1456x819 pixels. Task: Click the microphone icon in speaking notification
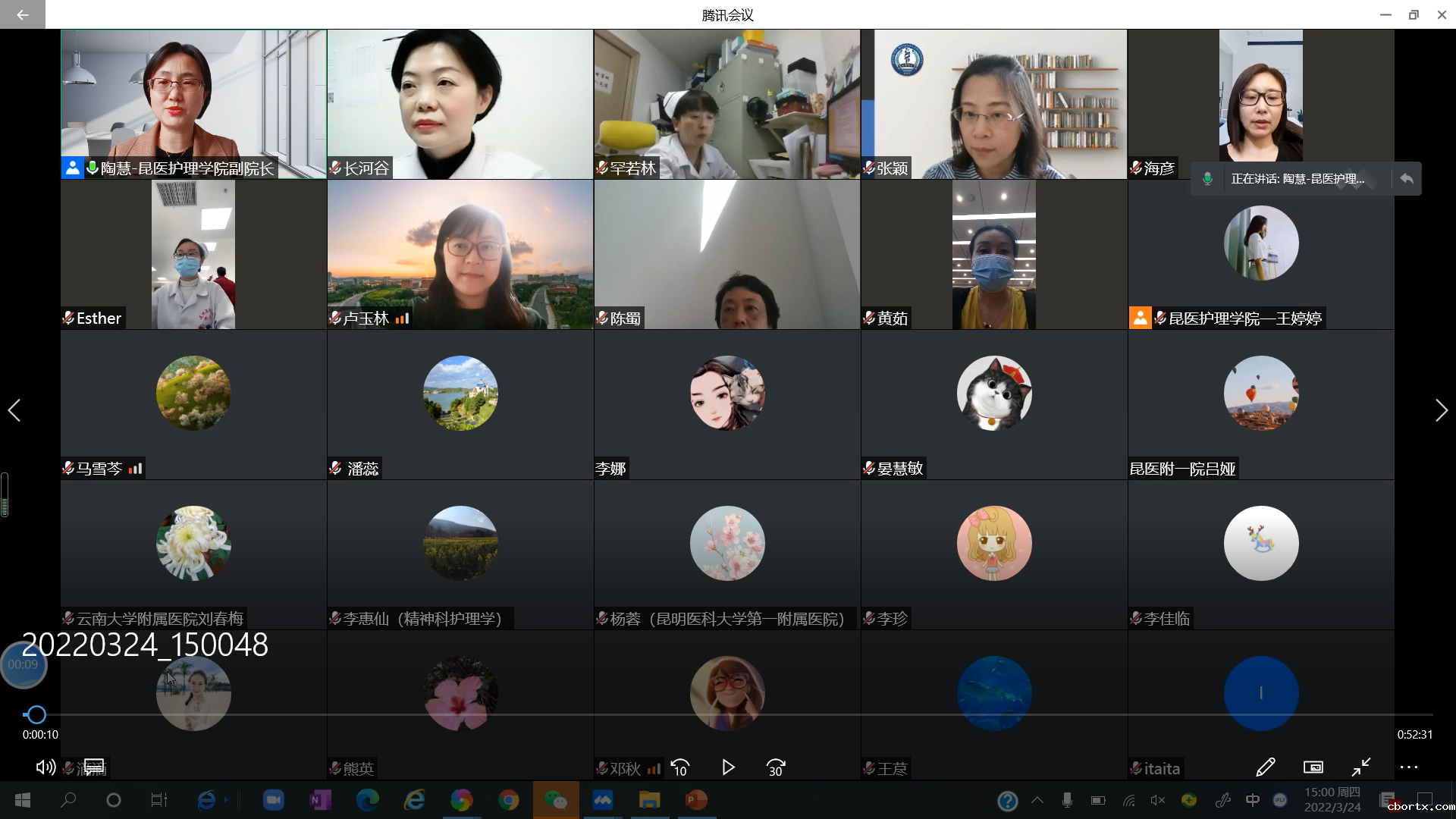1208,179
